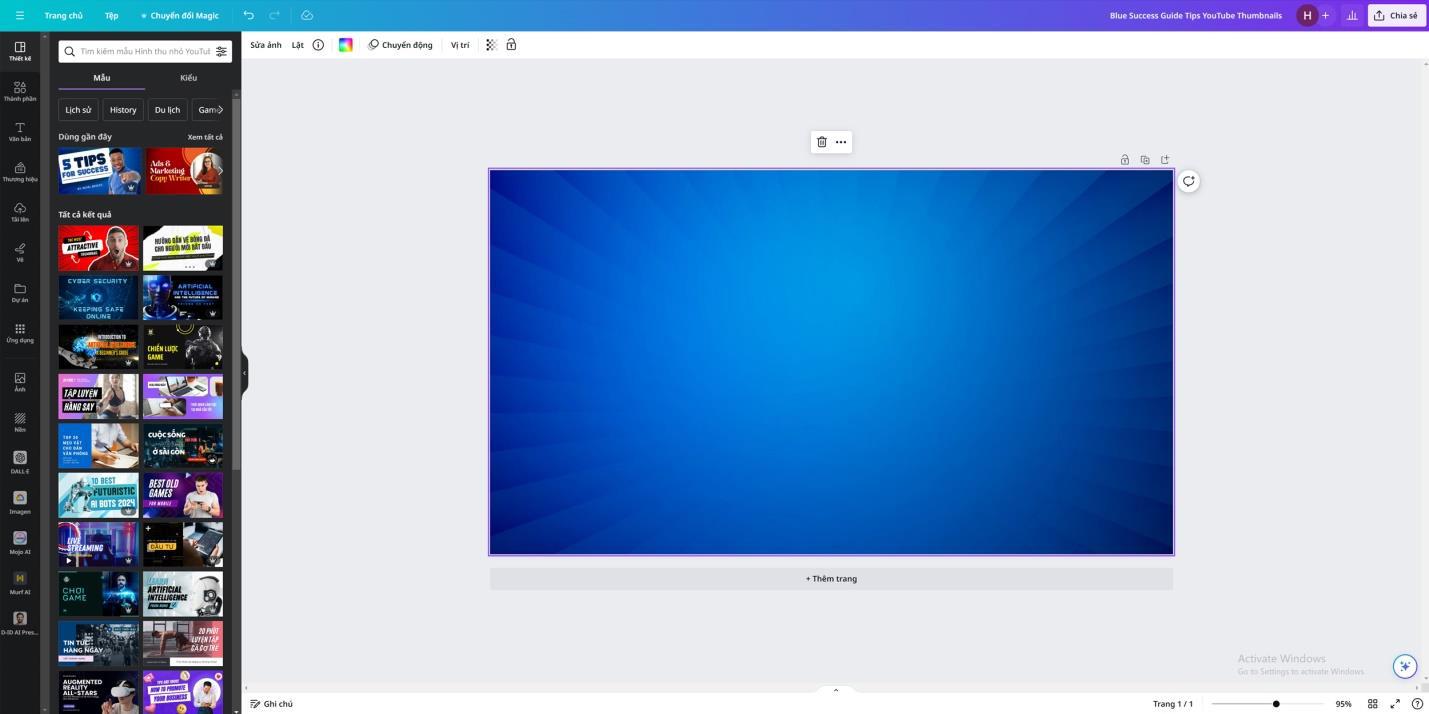Screen dimensions: 1429x714
Task: Toggle the lock icon in the edit toolbar
Action: coord(511,45)
